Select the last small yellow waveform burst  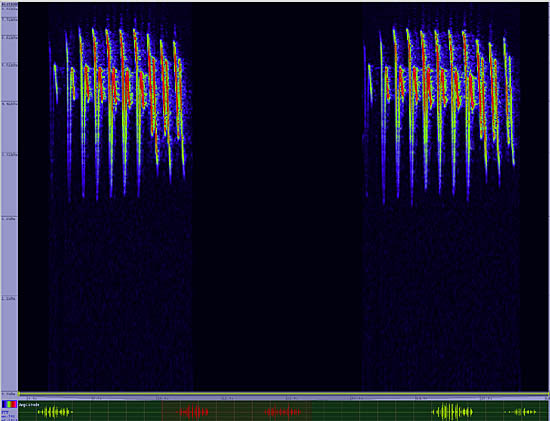[x=521, y=412]
